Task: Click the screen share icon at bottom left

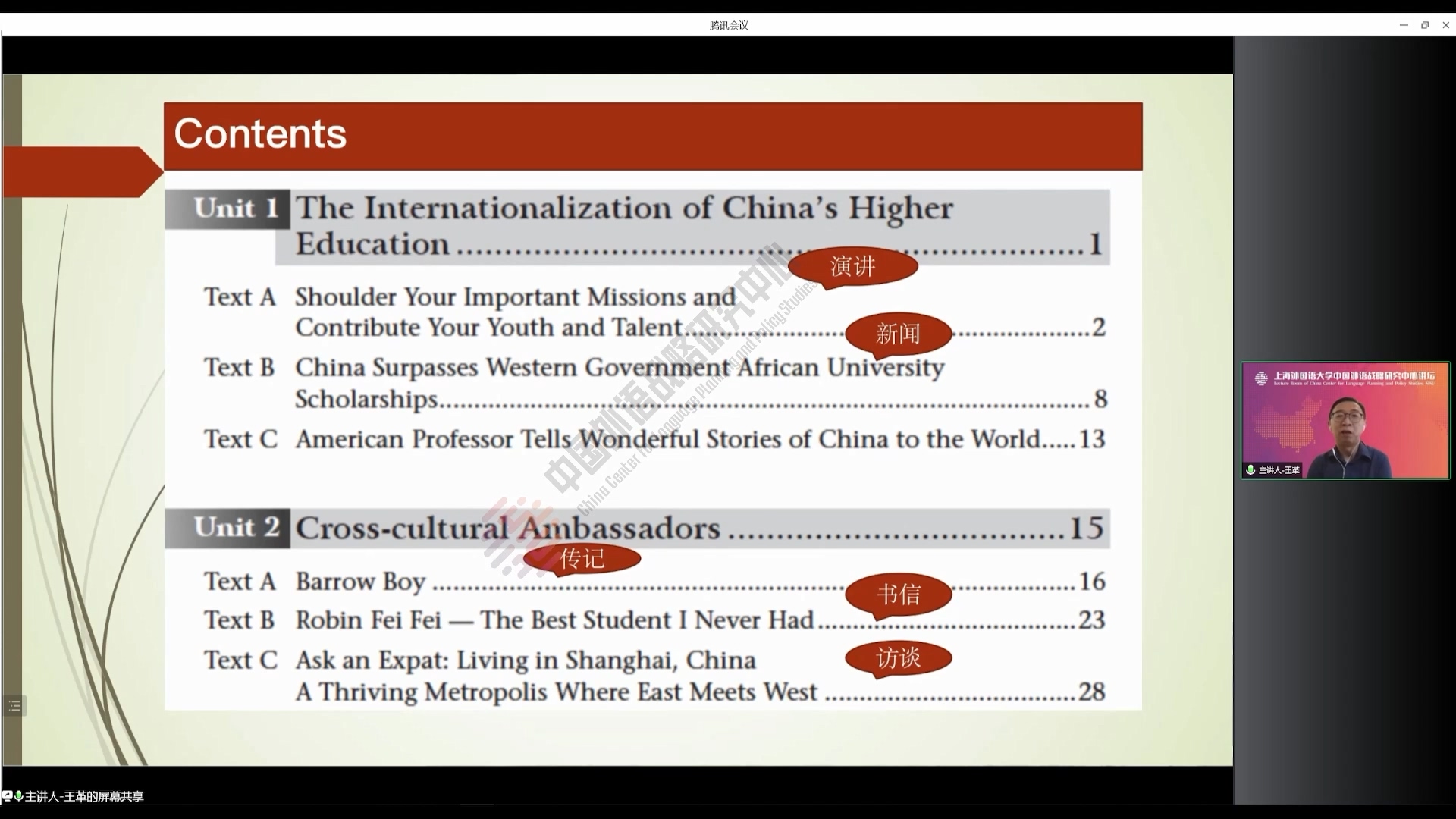Action: pyautogui.click(x=7, y=796)
